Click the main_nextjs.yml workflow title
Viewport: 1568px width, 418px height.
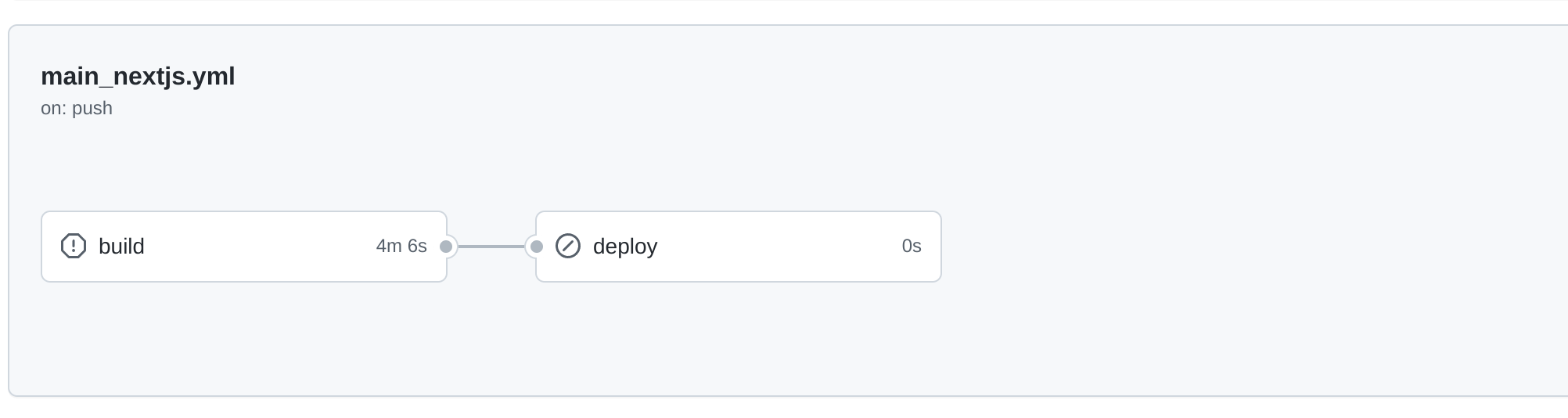(x=138, y=76)
